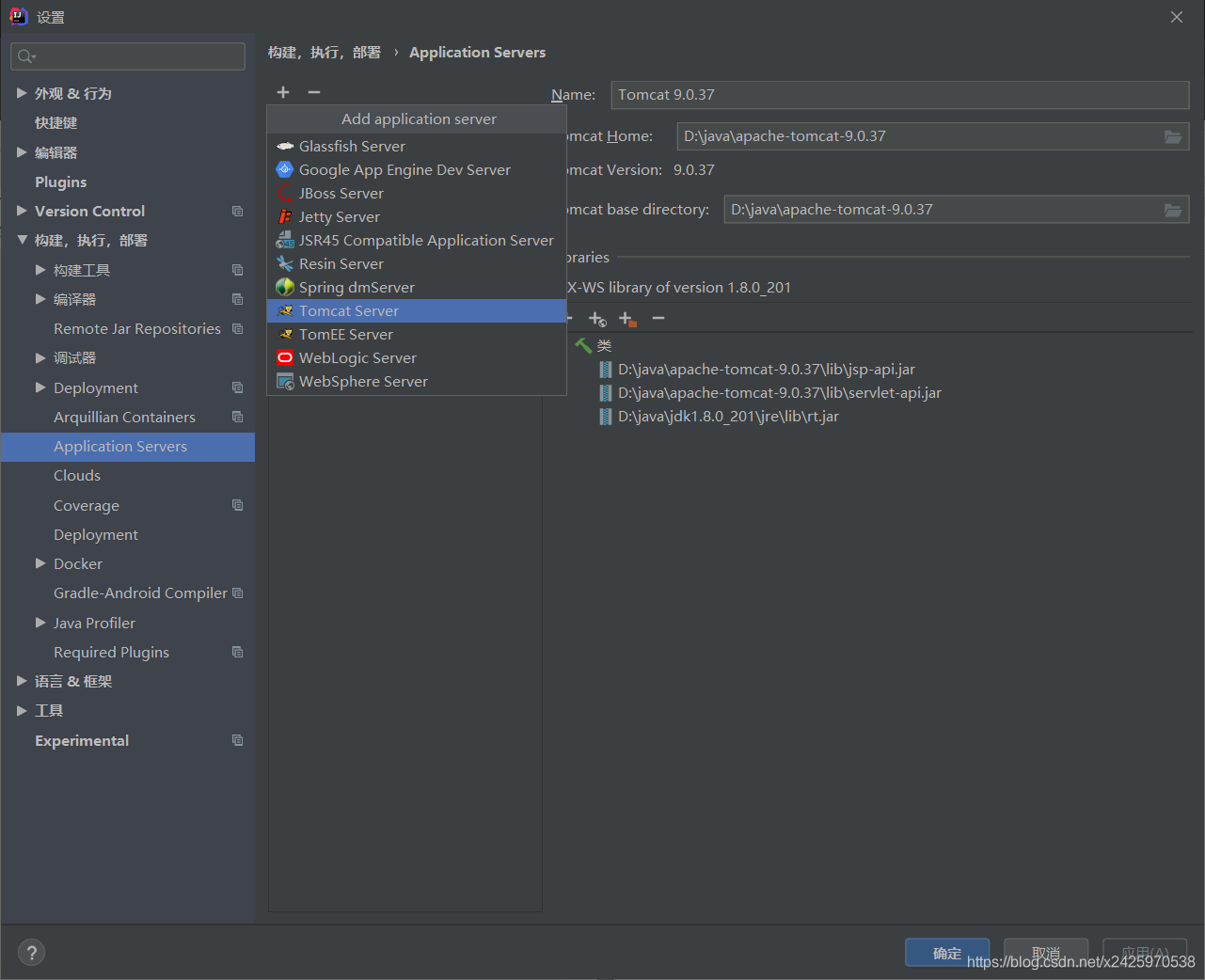1205x980 pixels.
Task: Click the project-level icon beside Arquillian Containers
Action: coord(238,417)
